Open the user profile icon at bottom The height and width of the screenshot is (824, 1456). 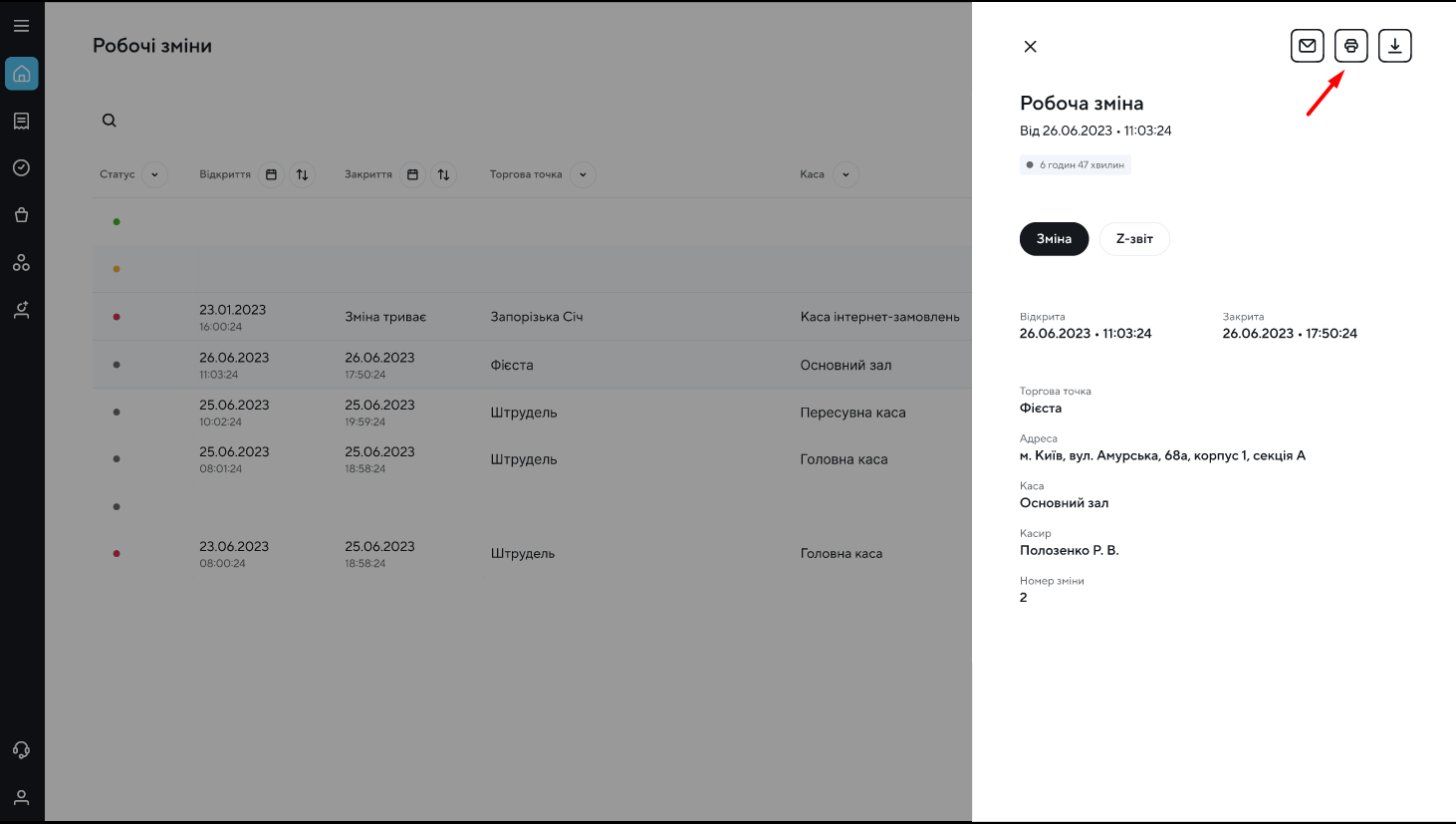click(x=21, y=797)
